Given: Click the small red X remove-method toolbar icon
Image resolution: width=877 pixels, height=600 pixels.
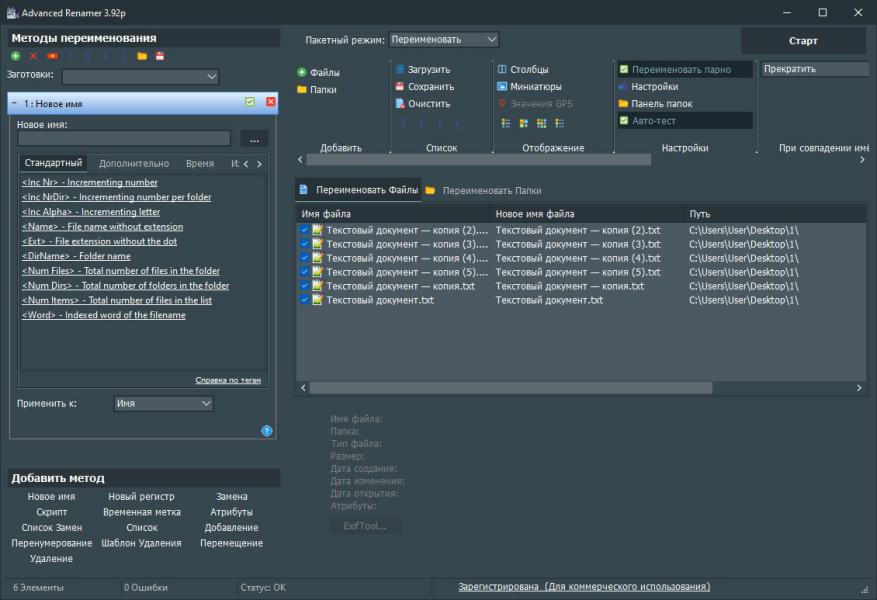Looking at the screenshot, I should click(x=34, y=56).
